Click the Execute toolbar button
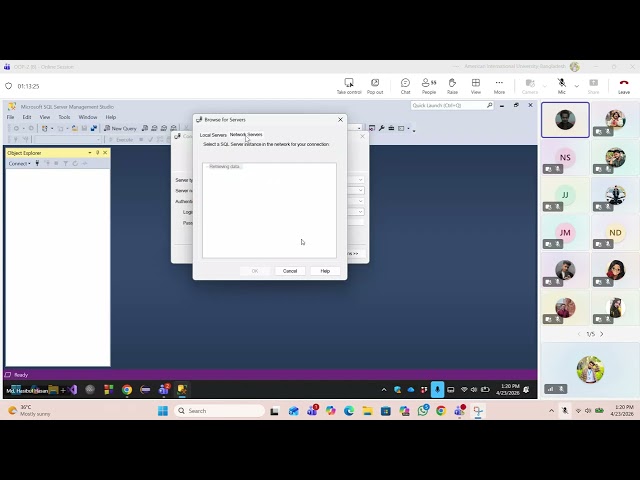This screenshot has height=480, width=640. pos(121,140)
